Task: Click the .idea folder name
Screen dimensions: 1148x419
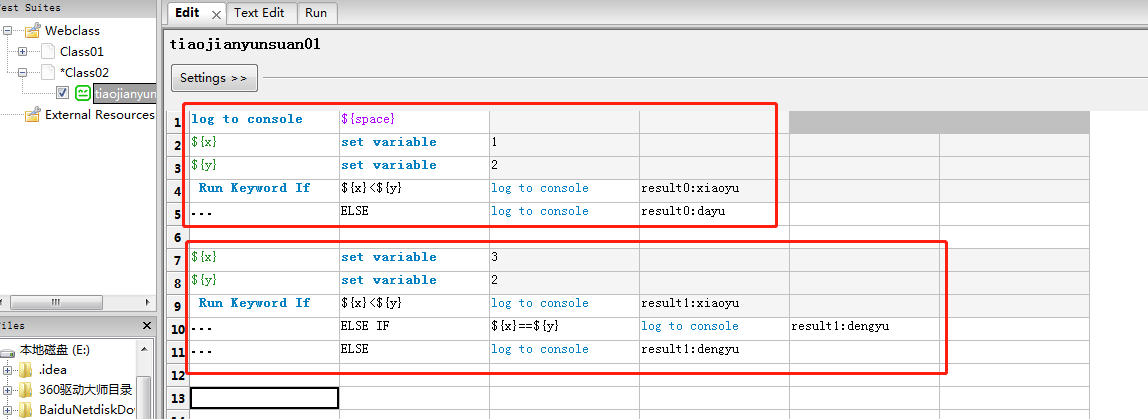Action: click(52, 370)
